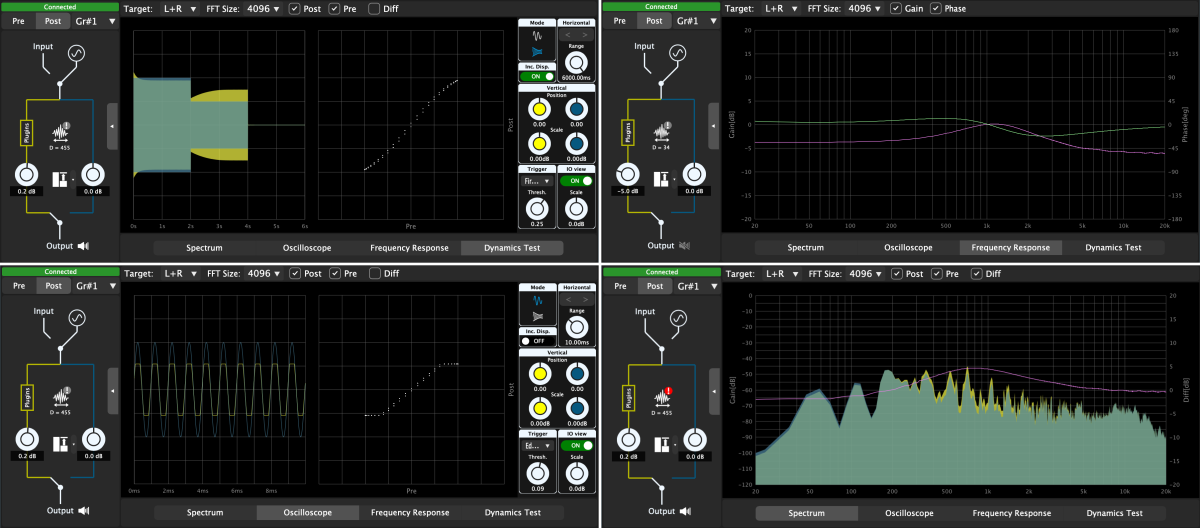This screenshot has width=1200, height=528.
Task: Select Dynamics Test tab in top-right panel
Action: pos(1112,247)
